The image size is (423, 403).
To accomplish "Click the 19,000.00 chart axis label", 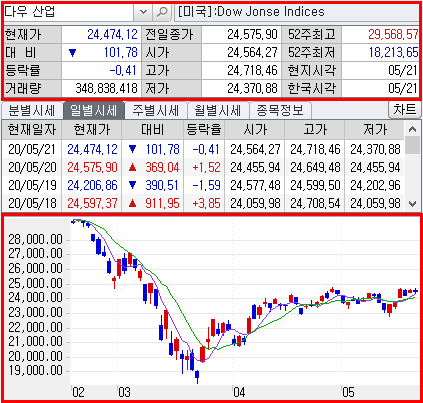I will coord(35,370).
